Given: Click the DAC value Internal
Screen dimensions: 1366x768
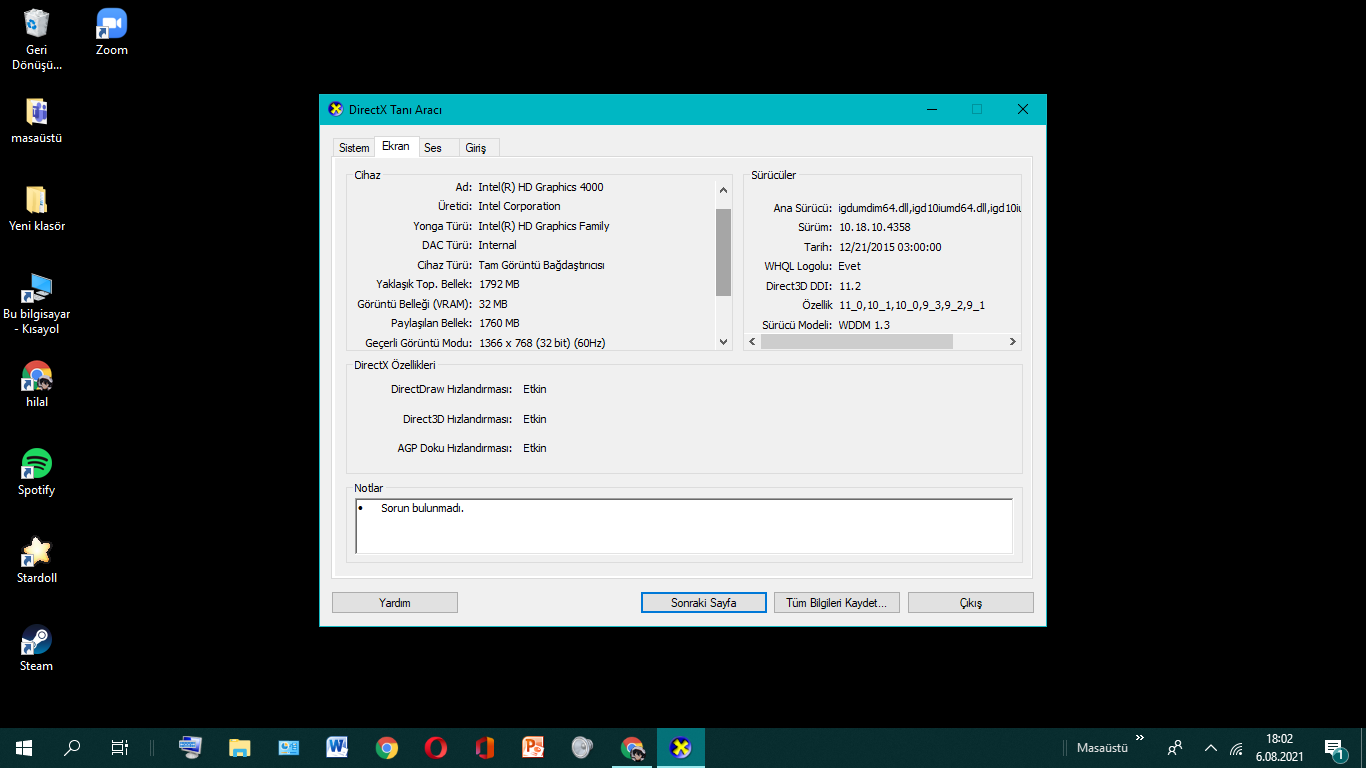Looking at the screenshot, I should pos(497,245).
